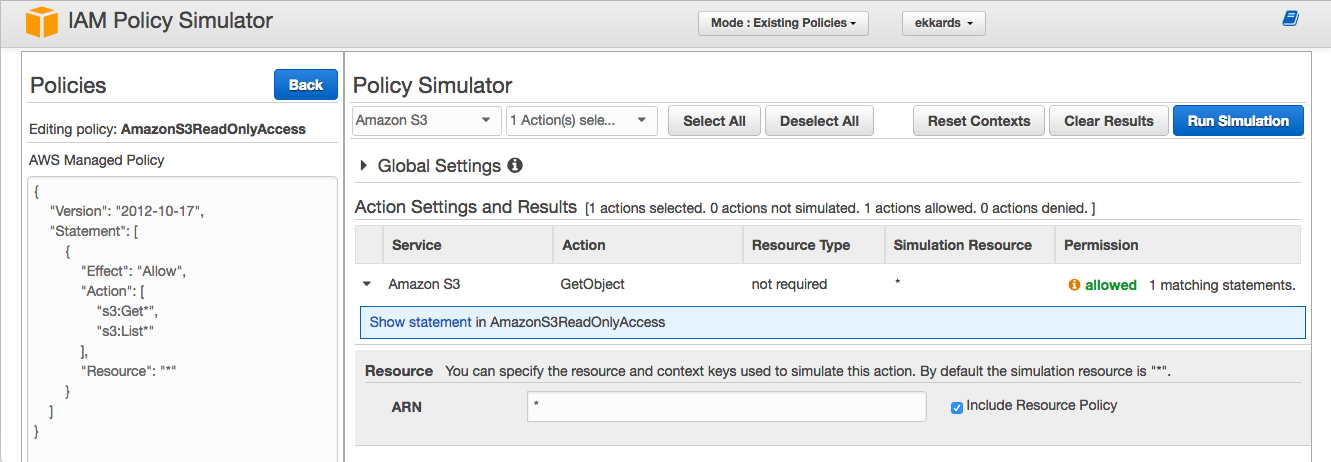
Task: Open the documentation book icon
Action: (1290, 19)
